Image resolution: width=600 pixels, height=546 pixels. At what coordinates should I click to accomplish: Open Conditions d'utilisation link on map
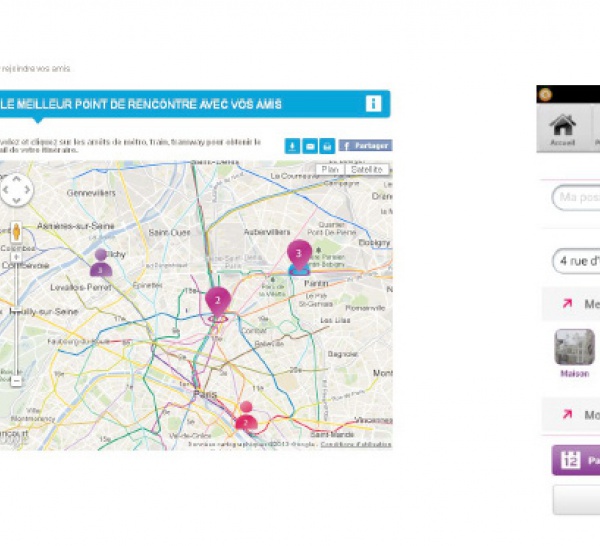pos(356,445)
